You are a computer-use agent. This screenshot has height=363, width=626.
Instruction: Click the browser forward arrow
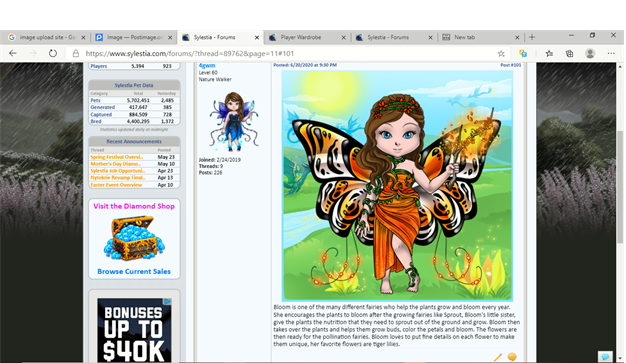[x=33, y=53]
